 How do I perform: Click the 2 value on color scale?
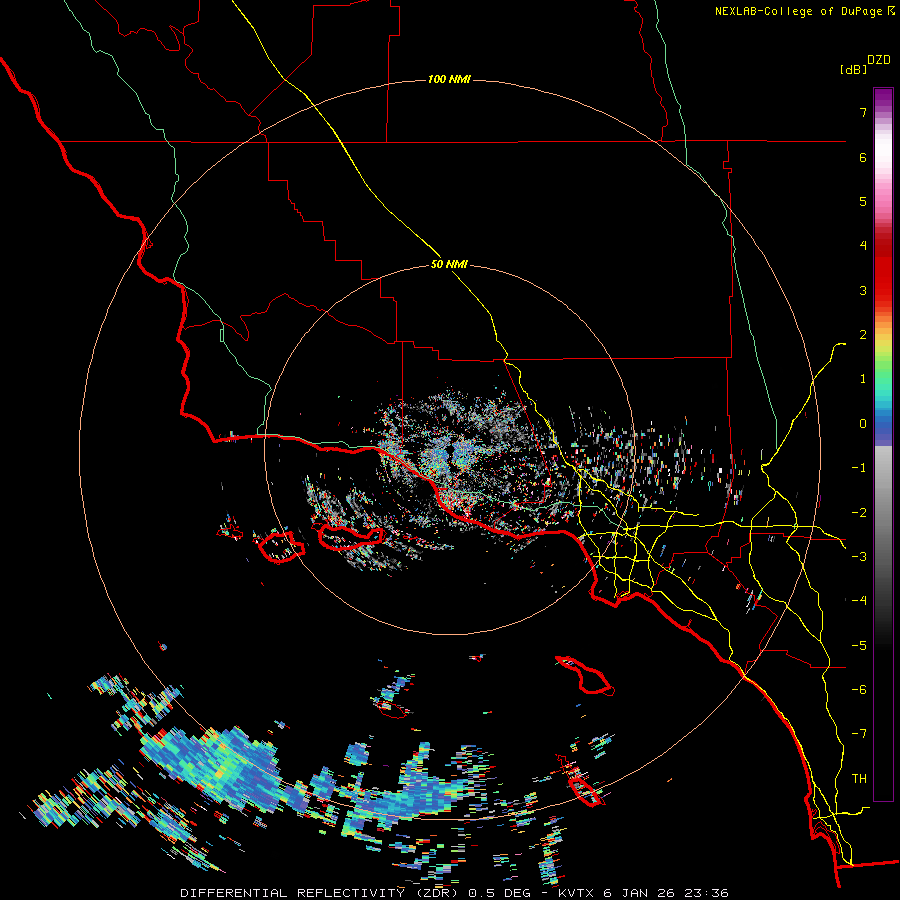click(x=863, y=335)
